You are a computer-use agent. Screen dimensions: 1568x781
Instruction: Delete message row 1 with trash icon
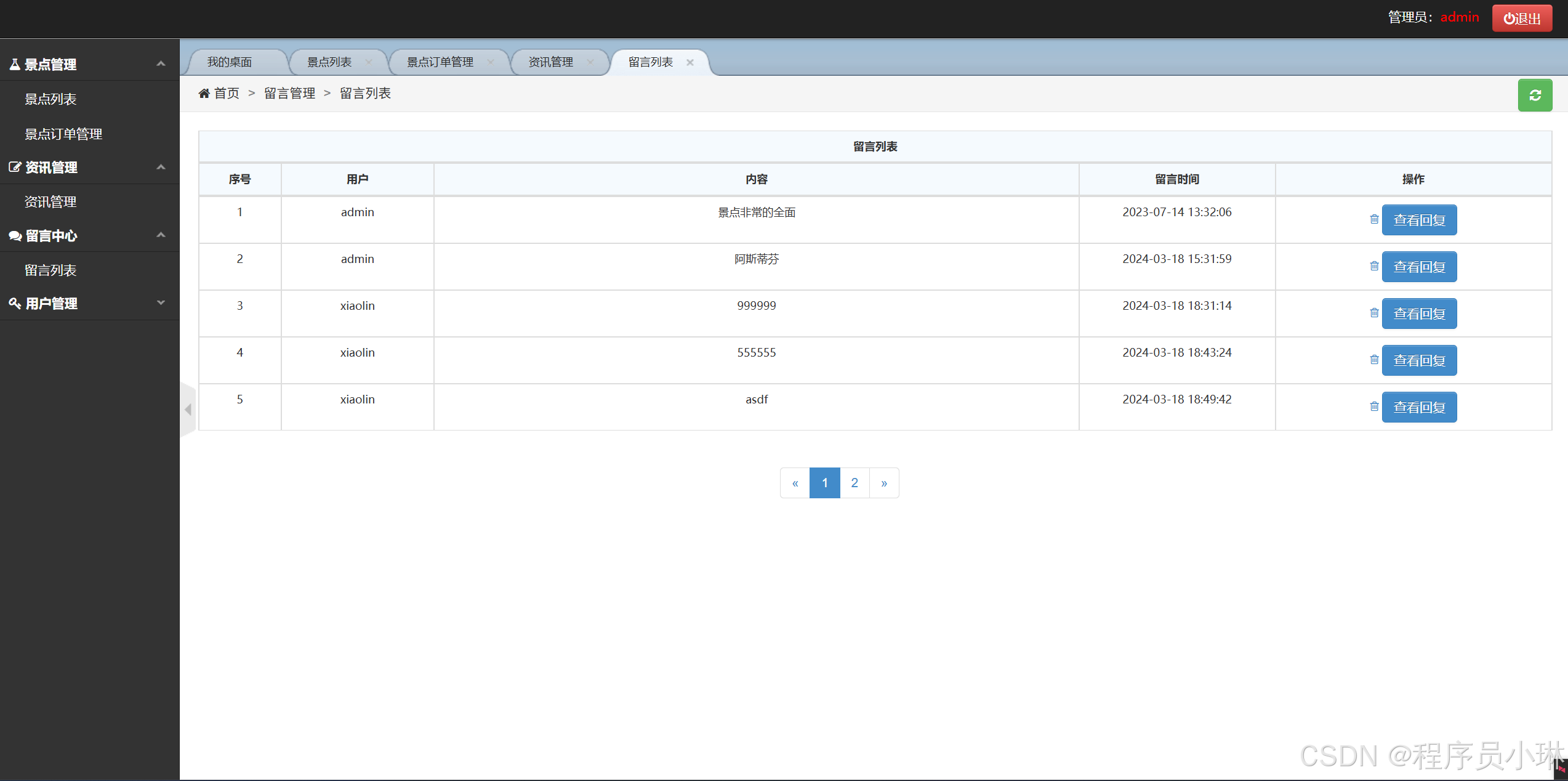point(1374,219)
